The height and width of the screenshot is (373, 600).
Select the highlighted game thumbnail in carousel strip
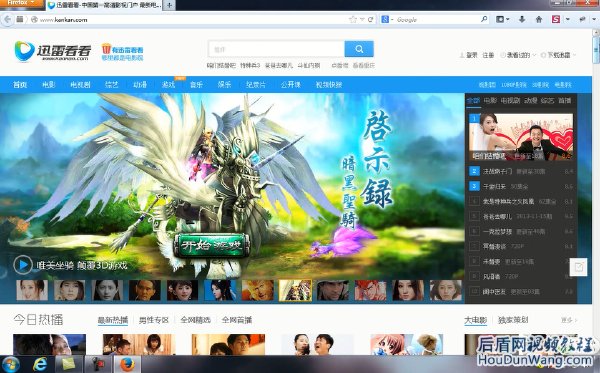click(x=295, y=290)
